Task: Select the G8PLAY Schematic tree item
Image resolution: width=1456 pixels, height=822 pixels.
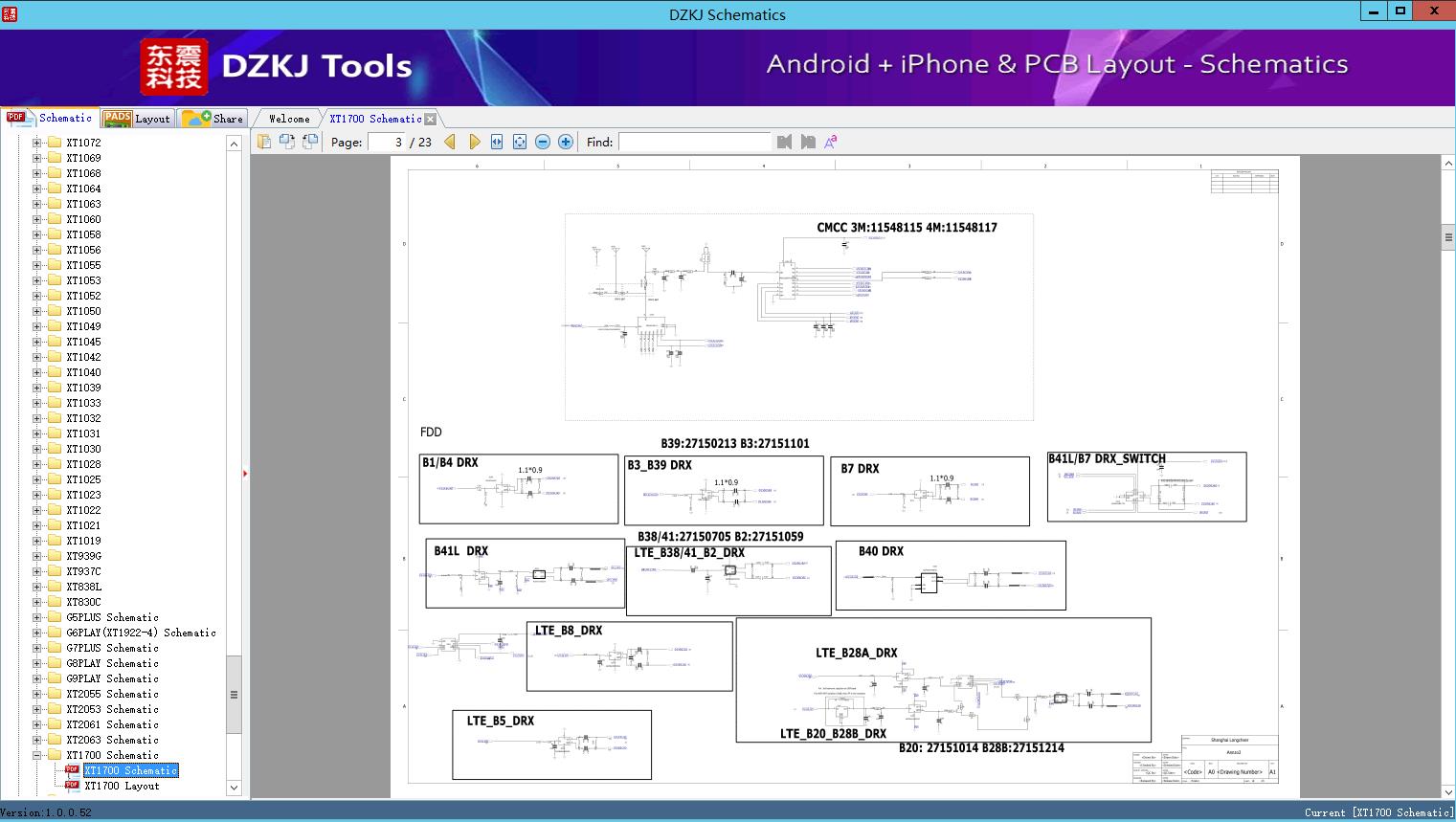Action: pyautogui.click(x=112, y=663)
